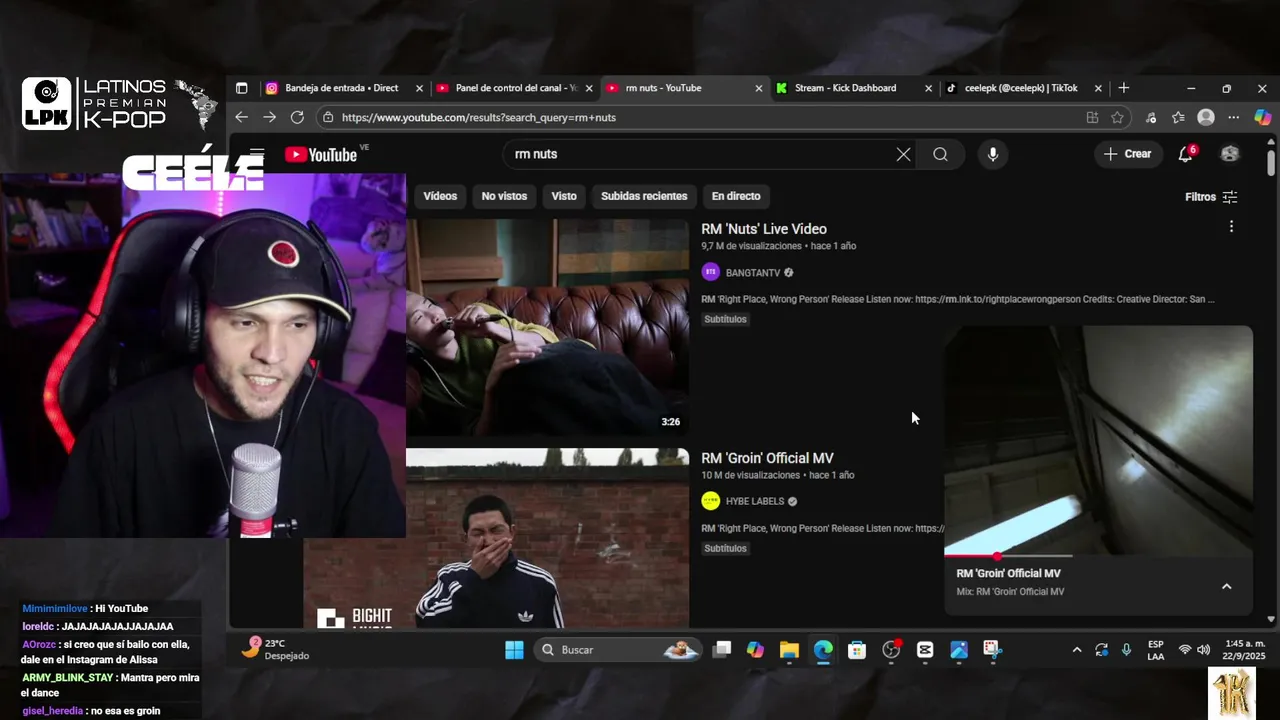1280x720 pixels.
Task: Open the weather widget showing 23°C
Action: point(277,649)
